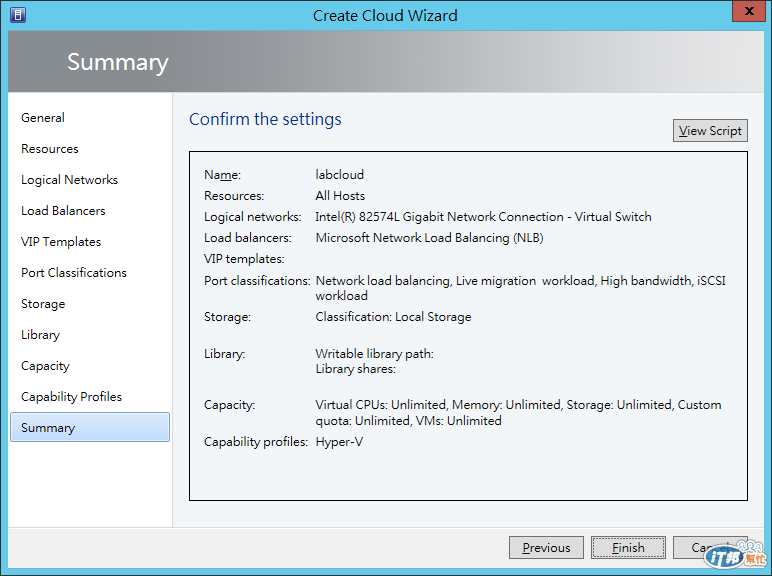This screenshot has width=772, height=576.
Task: Select the Storage wizard step
Action: click(43, 304)
